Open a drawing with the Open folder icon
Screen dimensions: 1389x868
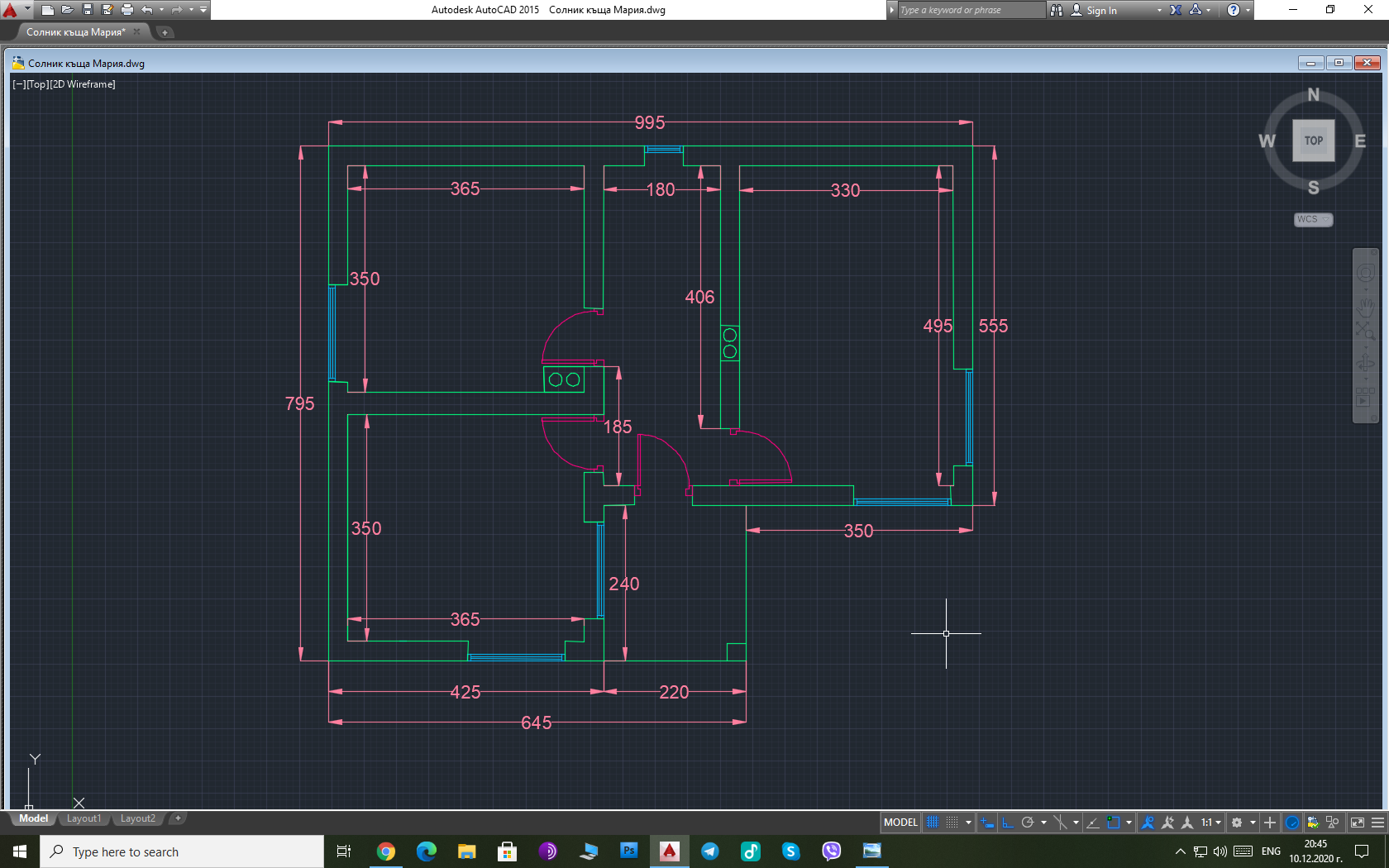(68, 10)
